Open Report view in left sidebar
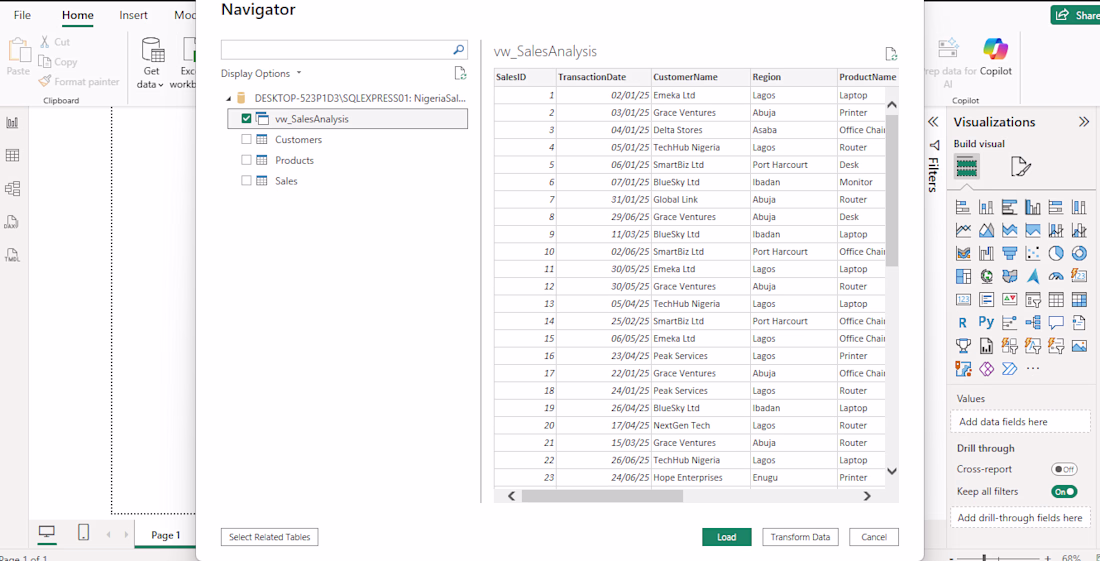 point(12,123)
